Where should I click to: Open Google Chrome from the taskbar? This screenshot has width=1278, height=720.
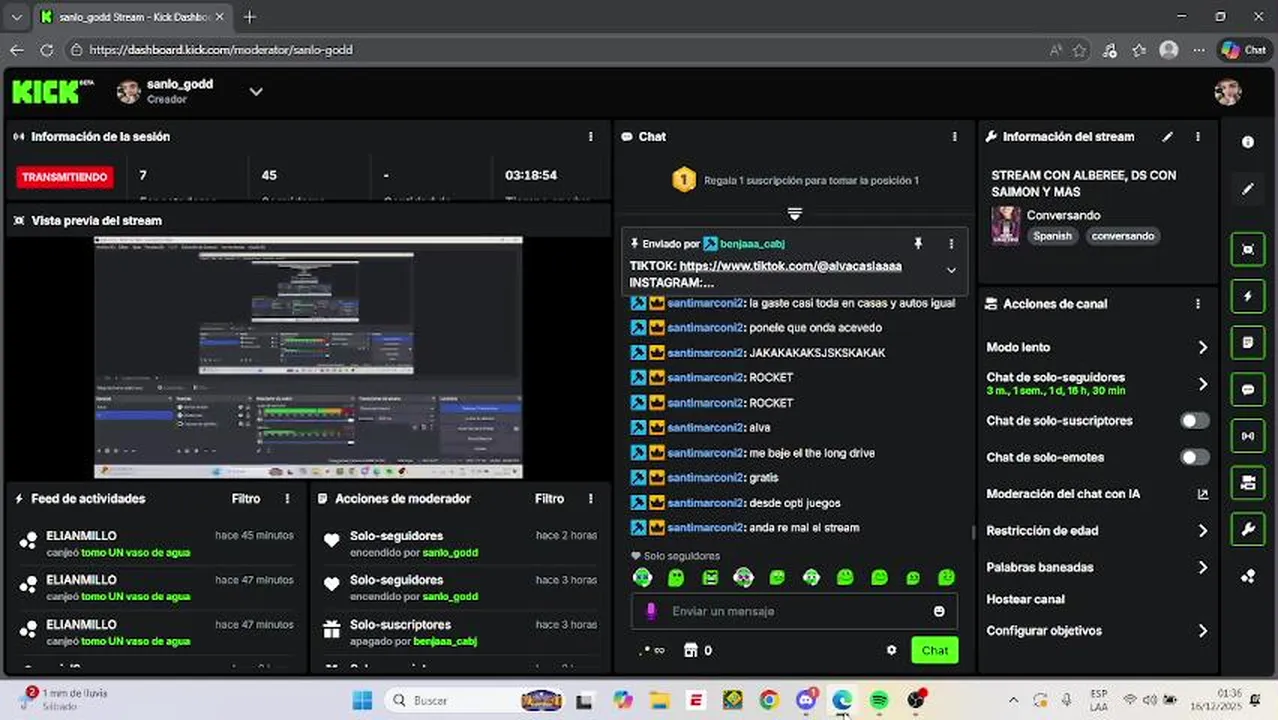click(768, 700)
